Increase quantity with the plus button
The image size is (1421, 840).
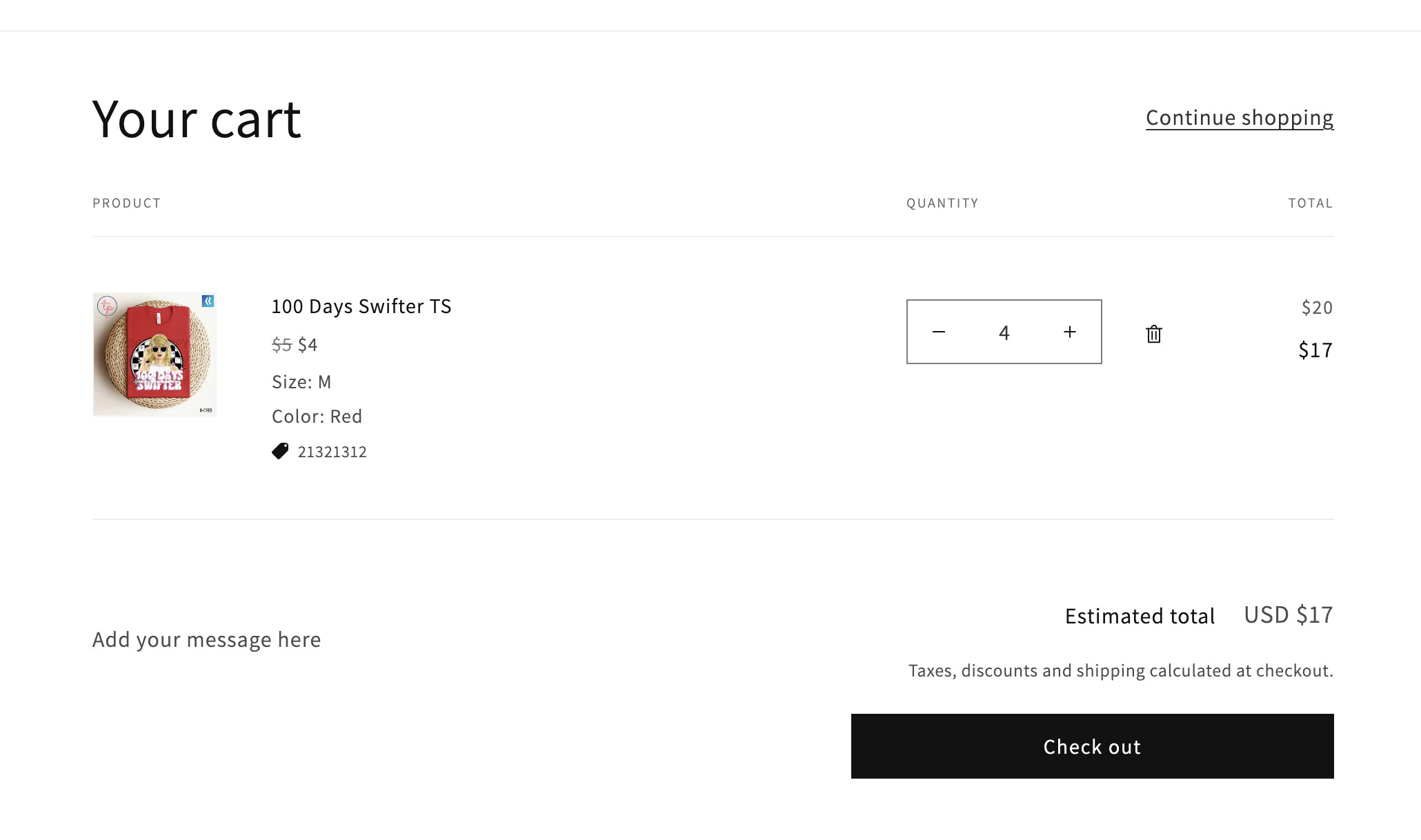coord(1070,332)
